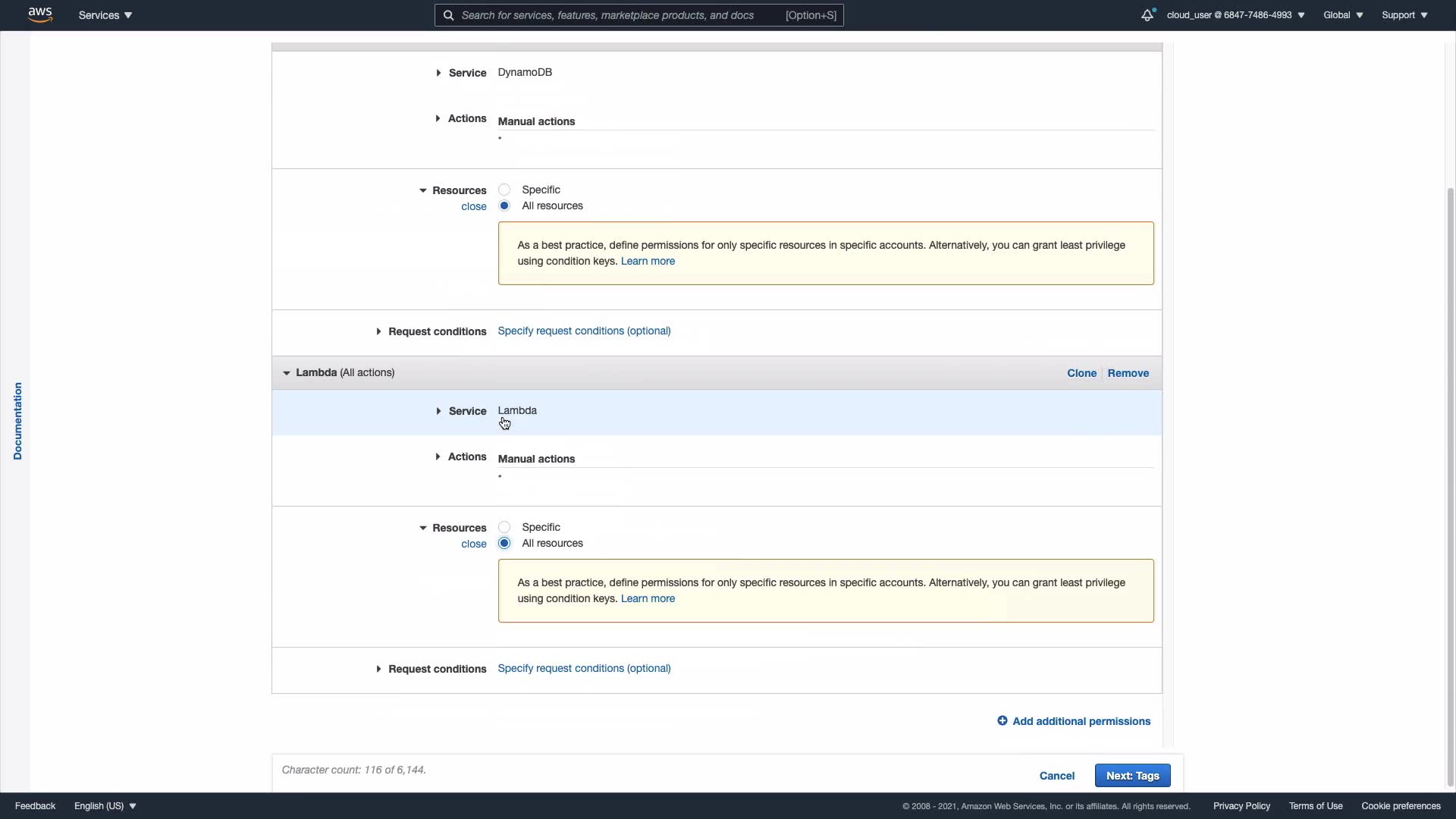Remove the Lambda permission block
Image resolution: width=1456 pixels, height=819 pixels.
(x=1128, y=373)
